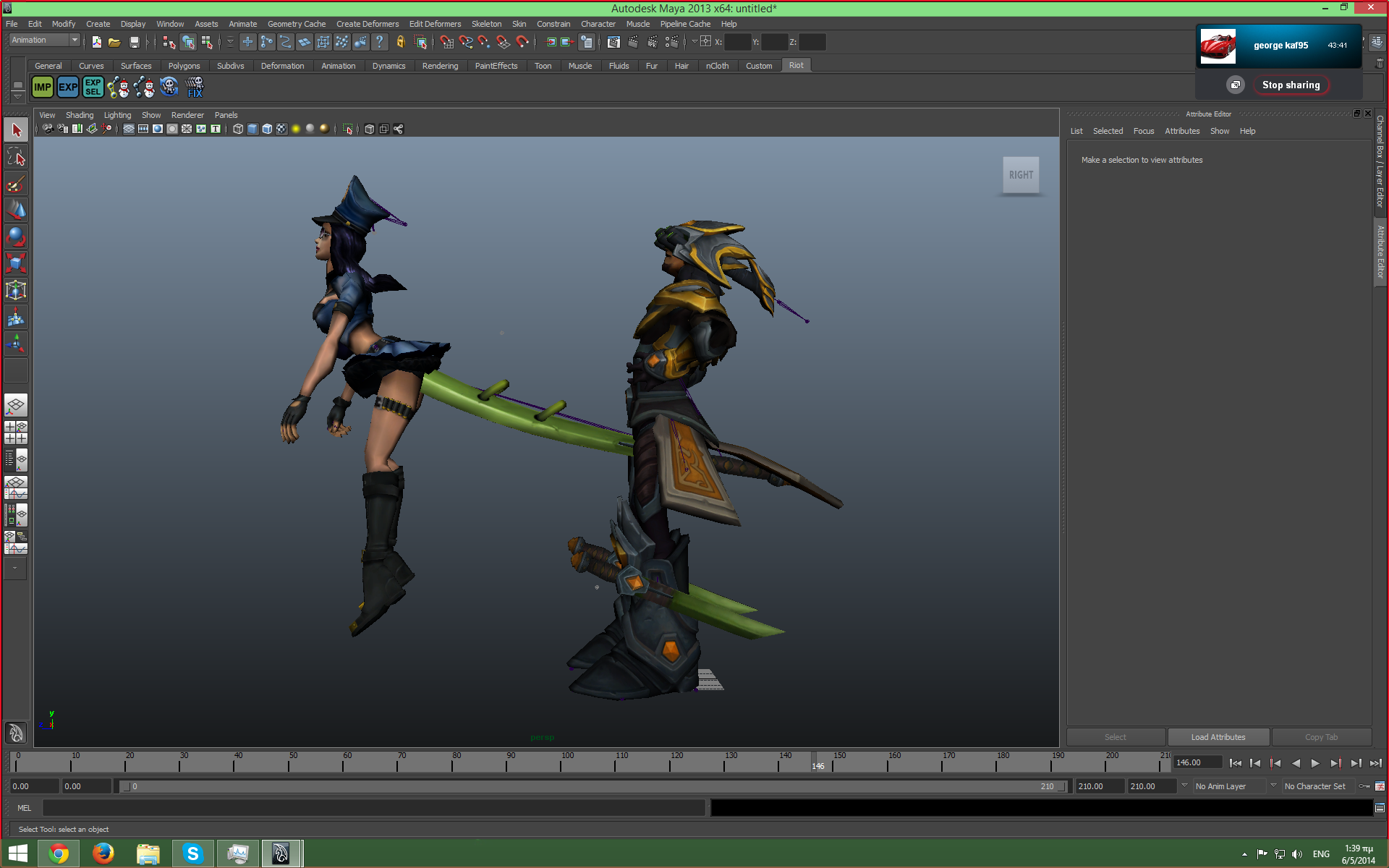Step forward one key

point(1335,763)
